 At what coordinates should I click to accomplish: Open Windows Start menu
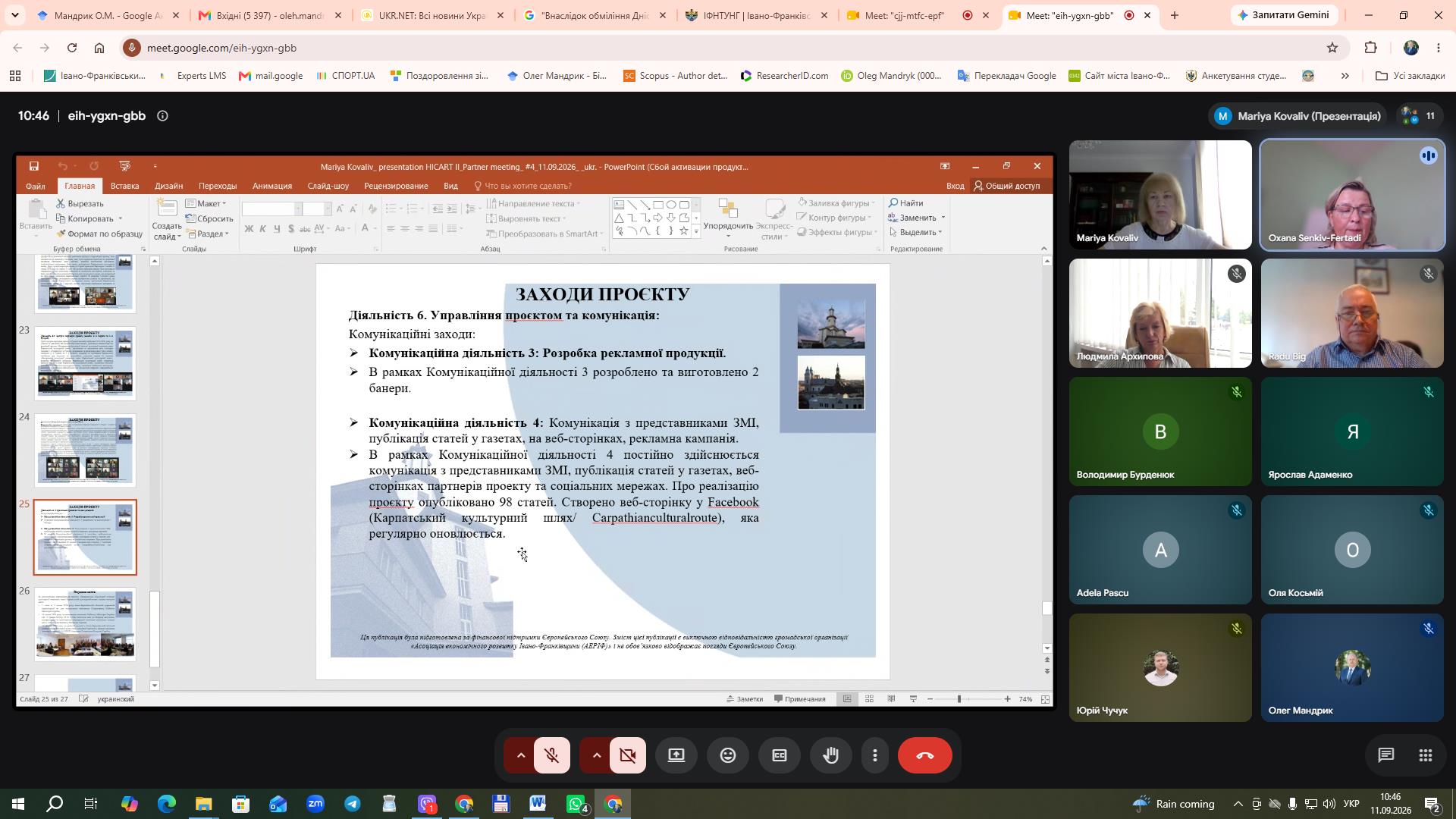tap(18, 804)
